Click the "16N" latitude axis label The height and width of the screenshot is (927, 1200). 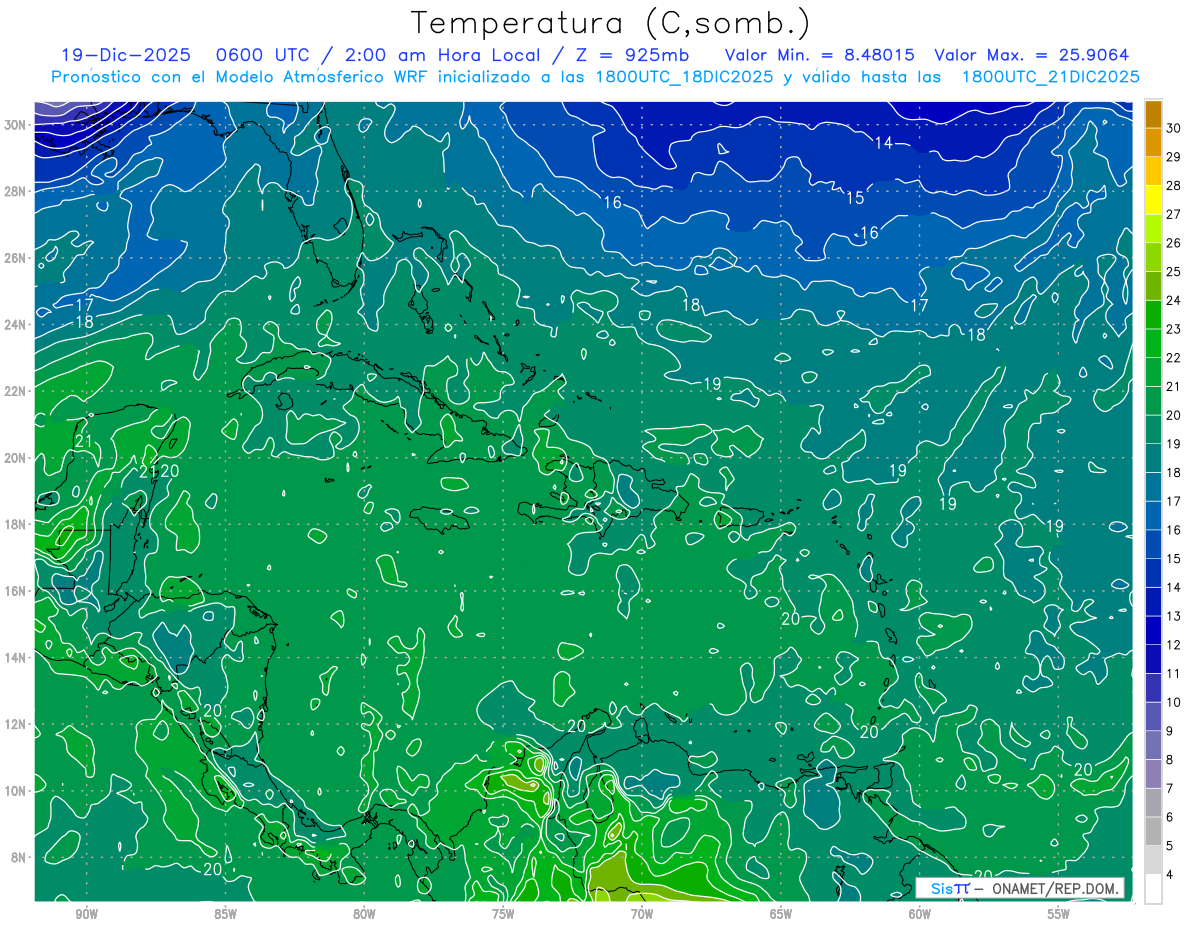[x=16, y=591]
